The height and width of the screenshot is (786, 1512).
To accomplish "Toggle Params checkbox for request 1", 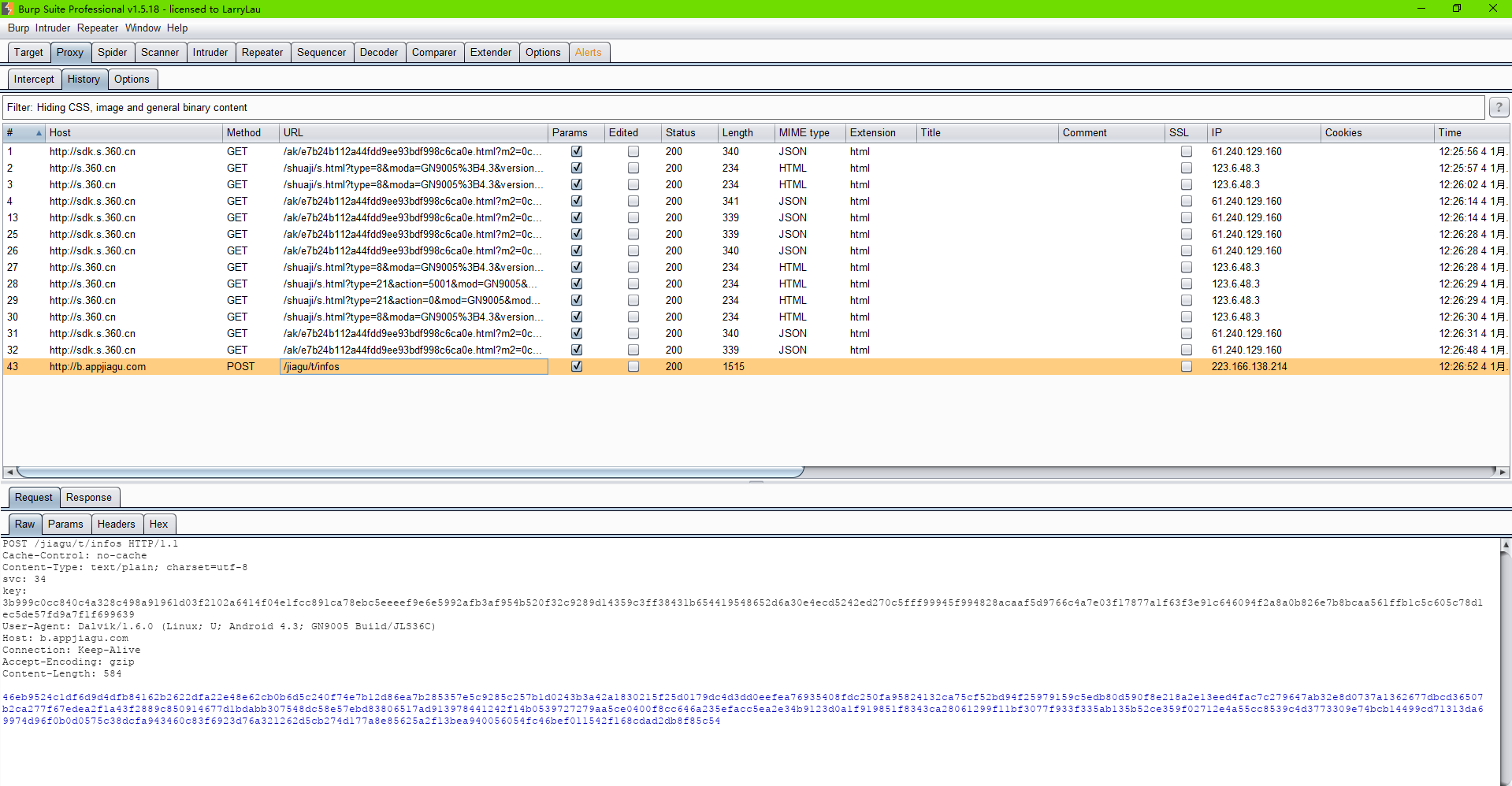I will tap(577, 151).
